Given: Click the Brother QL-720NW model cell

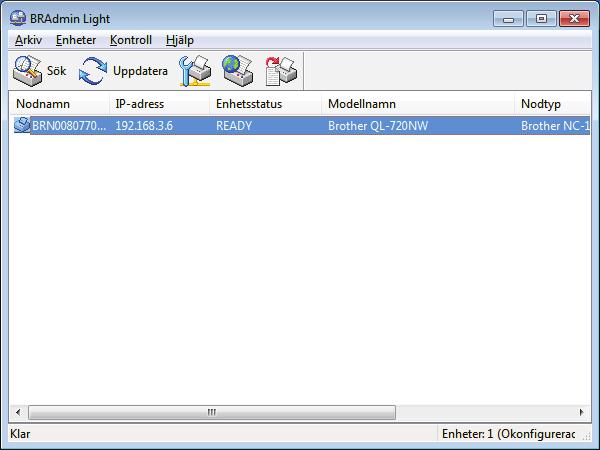Looking at the screenshot, I should (x=378, y=126).
